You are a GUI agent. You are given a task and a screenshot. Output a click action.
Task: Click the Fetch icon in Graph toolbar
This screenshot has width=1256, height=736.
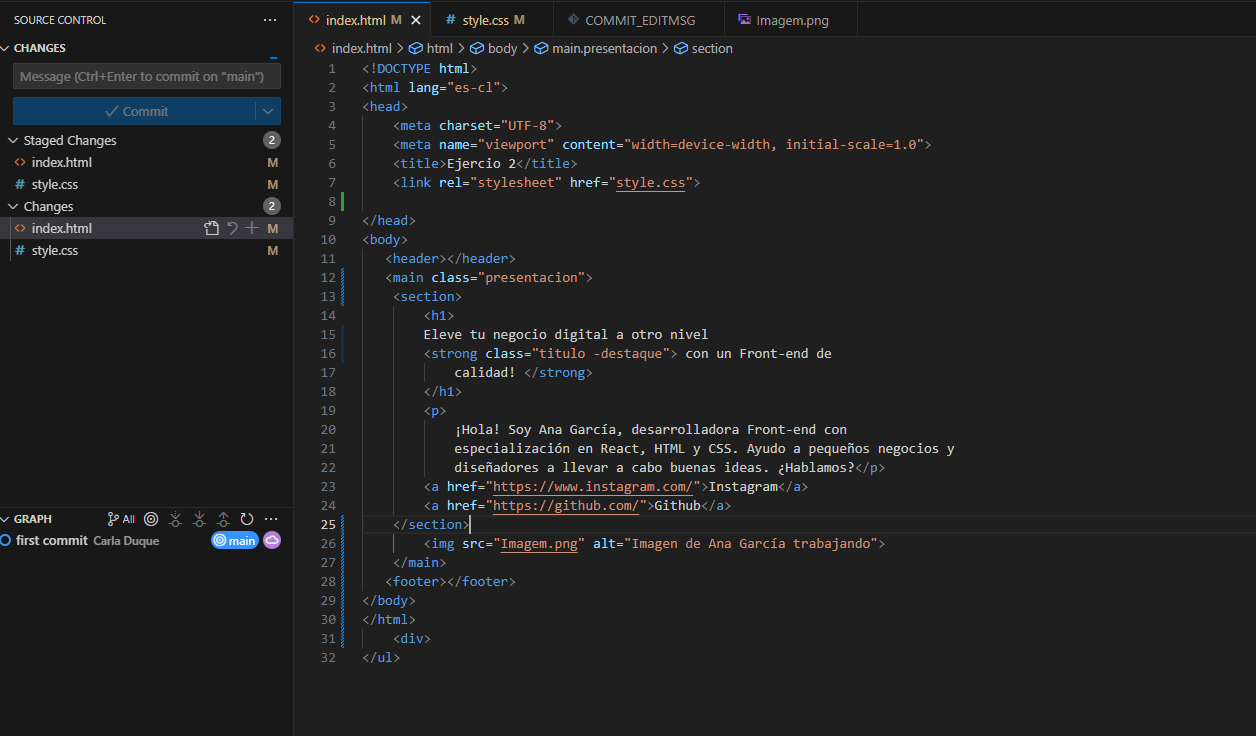[175, 519]
